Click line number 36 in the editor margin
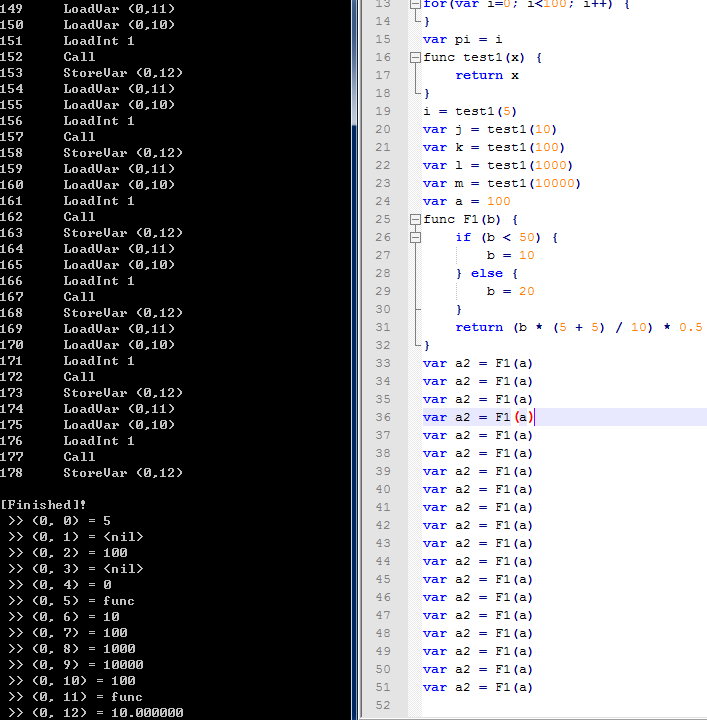 383,417
